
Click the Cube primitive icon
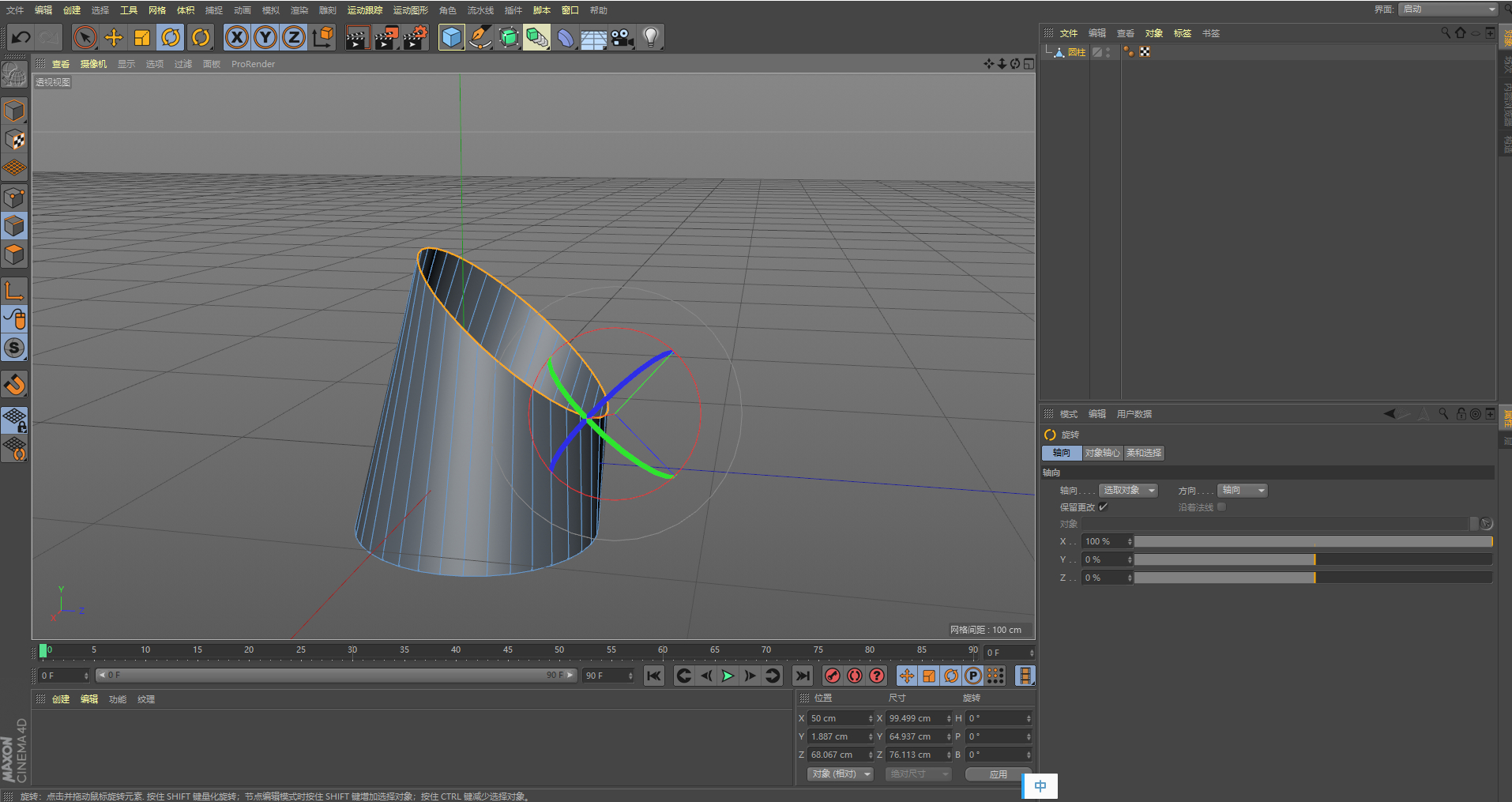[x=451, y=37]
